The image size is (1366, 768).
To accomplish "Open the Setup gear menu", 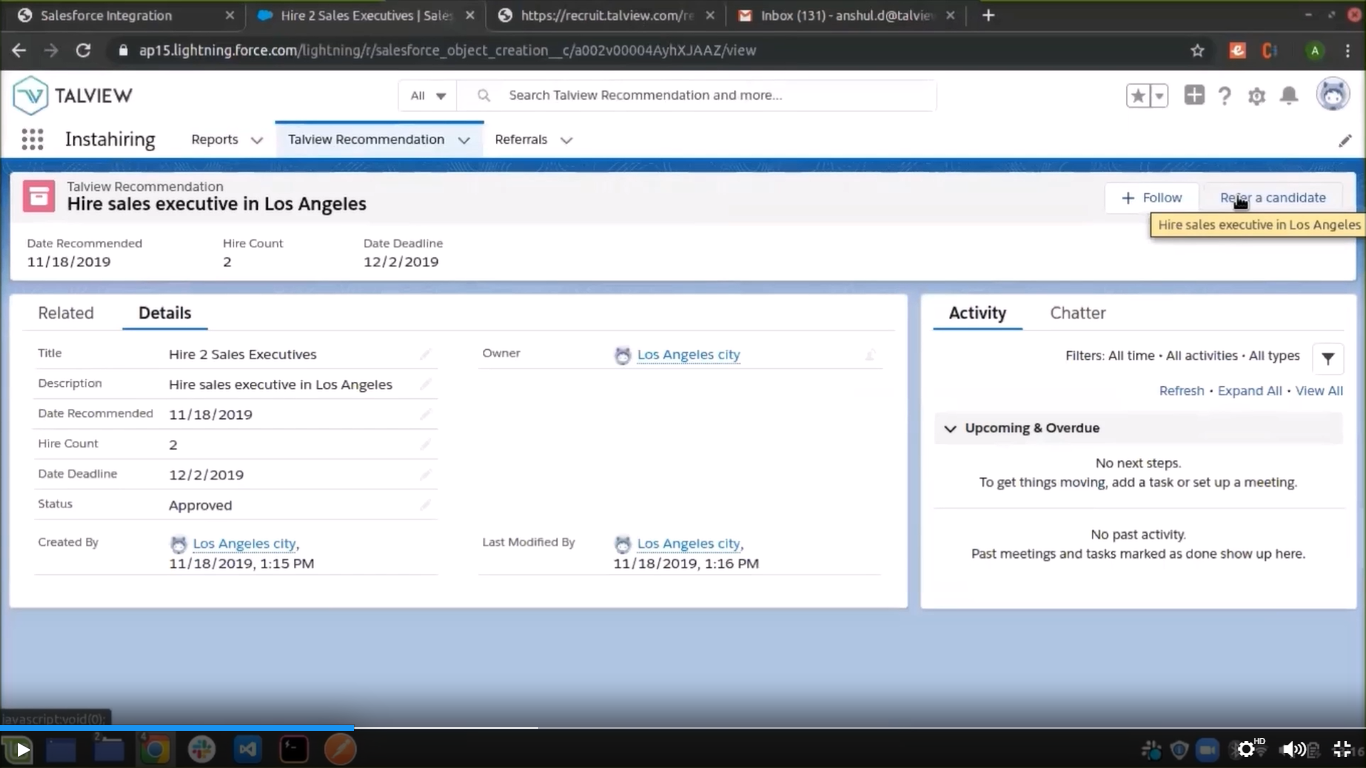I will tap(1257, 96).
